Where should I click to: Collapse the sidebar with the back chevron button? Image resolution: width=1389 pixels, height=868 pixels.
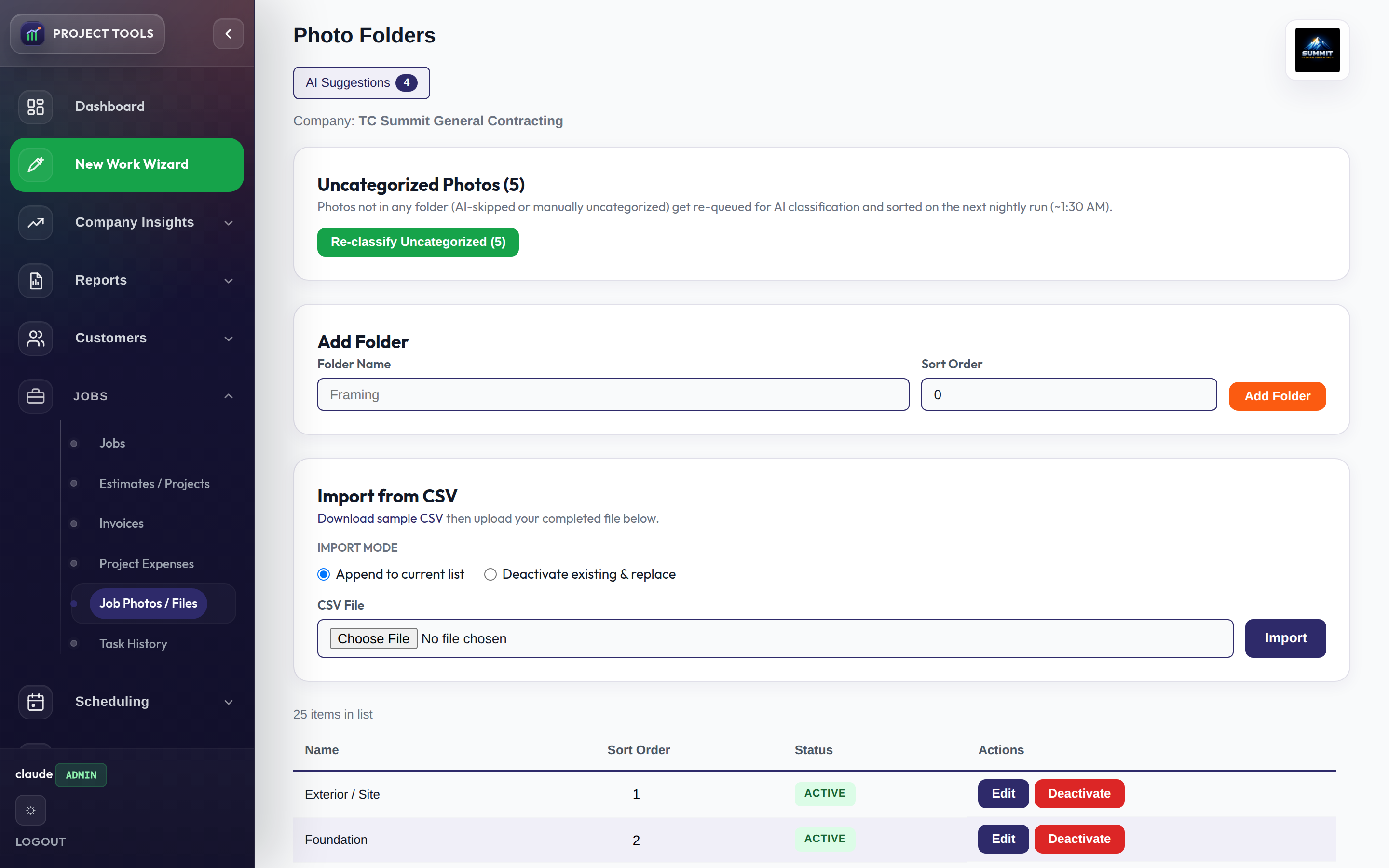click(229, 34)
